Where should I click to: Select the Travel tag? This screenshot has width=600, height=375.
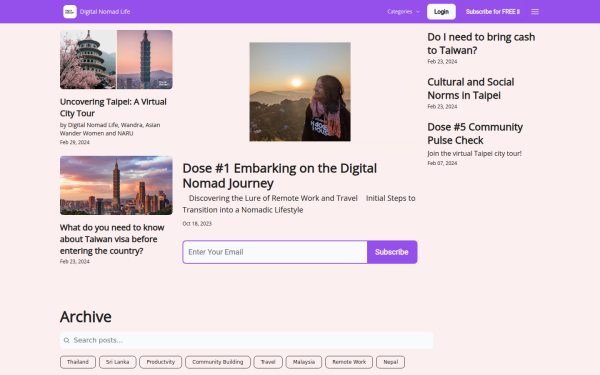click(x=268, y=362)
